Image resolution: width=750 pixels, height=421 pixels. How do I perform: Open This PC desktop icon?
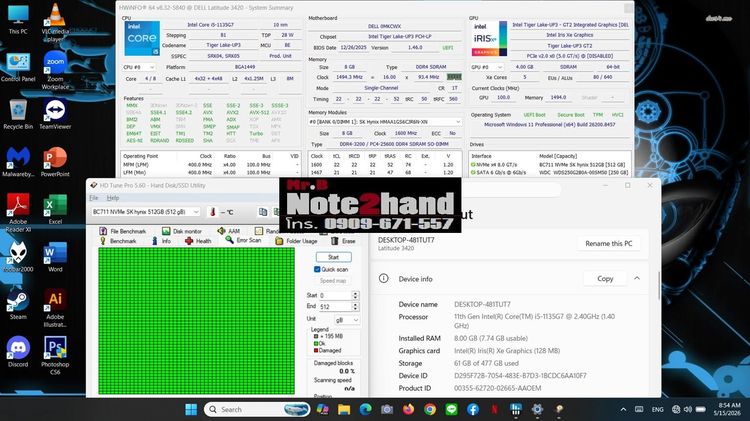pos(18,19)
